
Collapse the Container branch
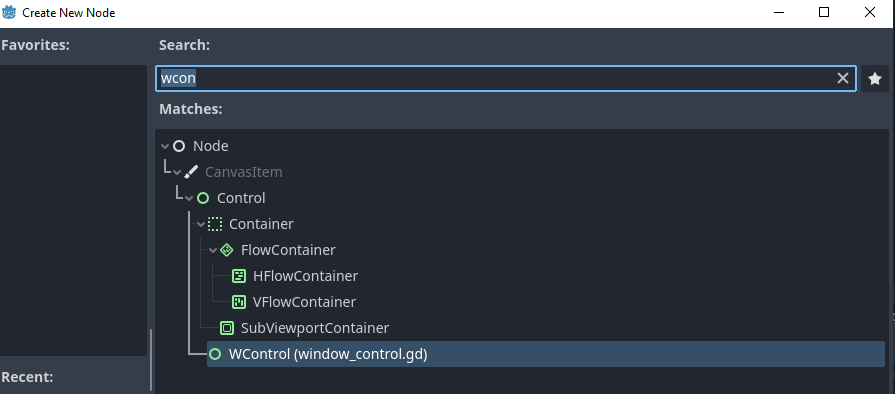(x=201, y=224)
